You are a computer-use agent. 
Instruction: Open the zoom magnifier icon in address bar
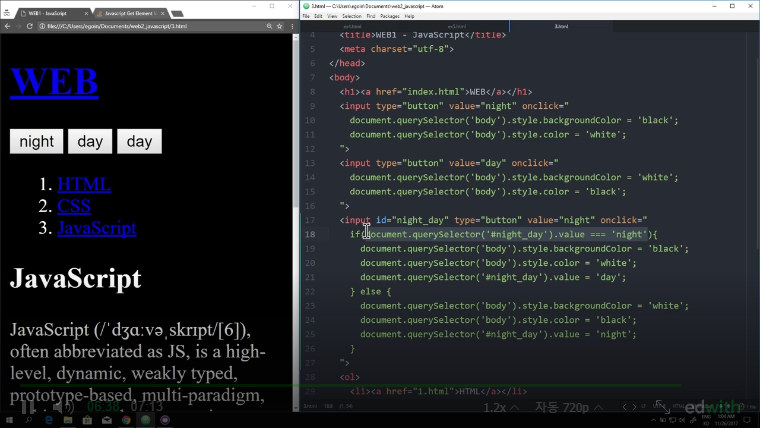pyautogui.click(x=269, y=26)
